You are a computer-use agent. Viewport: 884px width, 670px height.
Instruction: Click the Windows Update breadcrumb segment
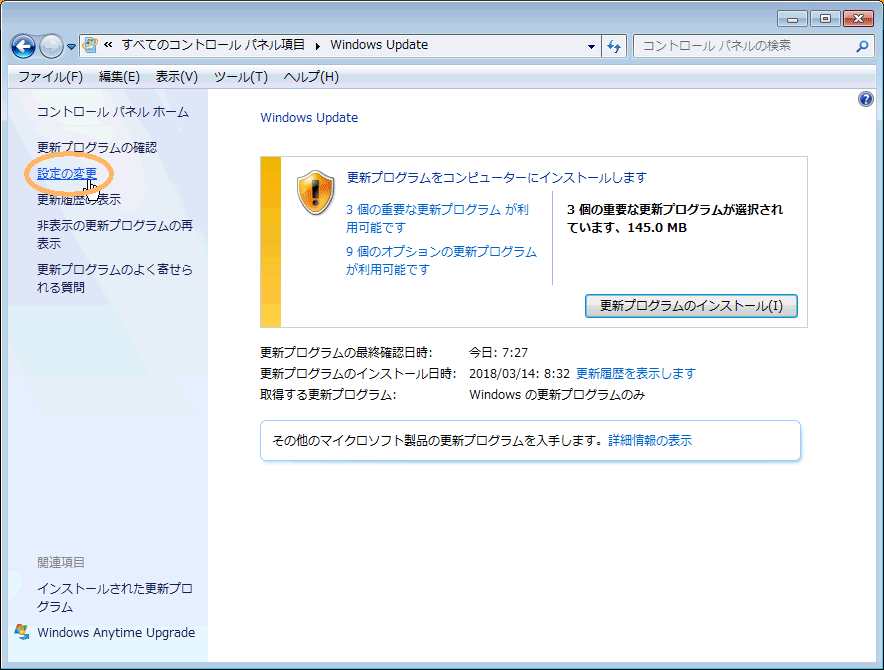pyautogui.click(x=379, y=45)
